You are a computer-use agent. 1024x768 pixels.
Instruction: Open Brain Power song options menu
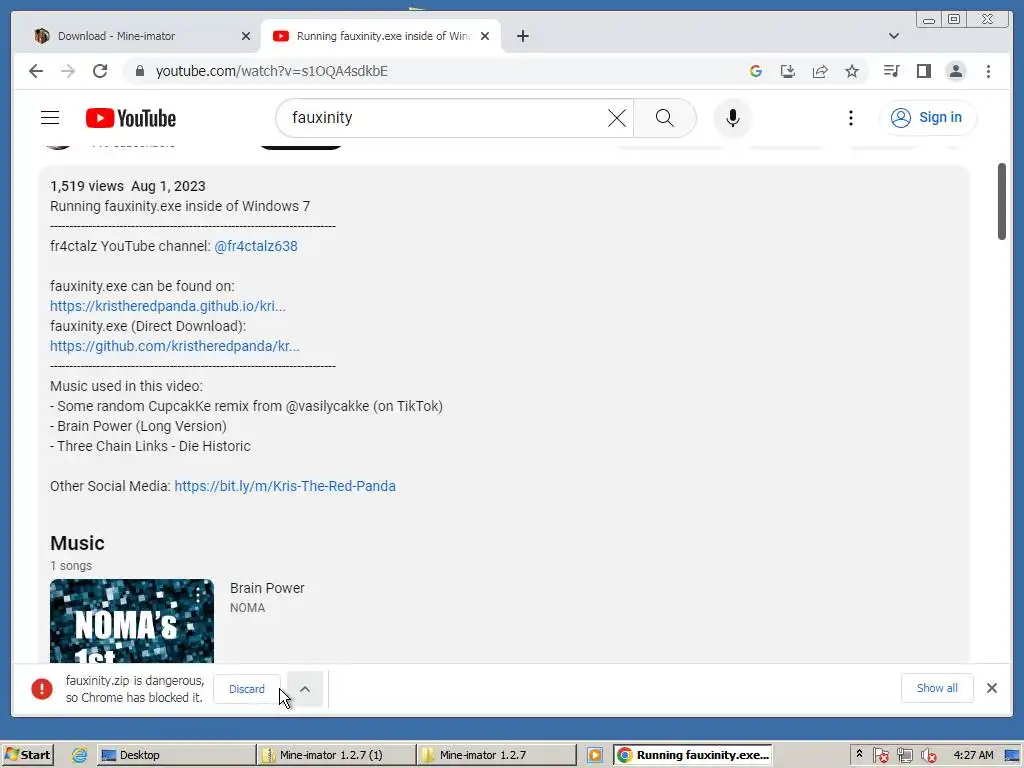198,594
